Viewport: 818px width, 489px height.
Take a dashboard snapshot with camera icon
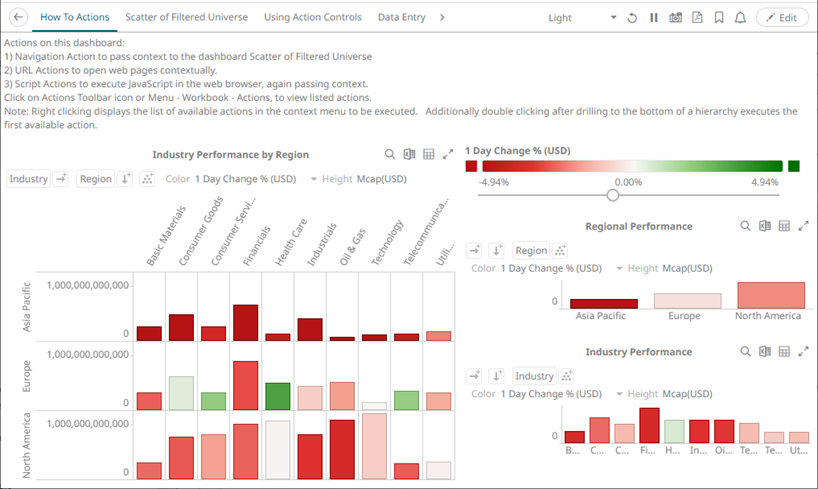click(675, 18)
